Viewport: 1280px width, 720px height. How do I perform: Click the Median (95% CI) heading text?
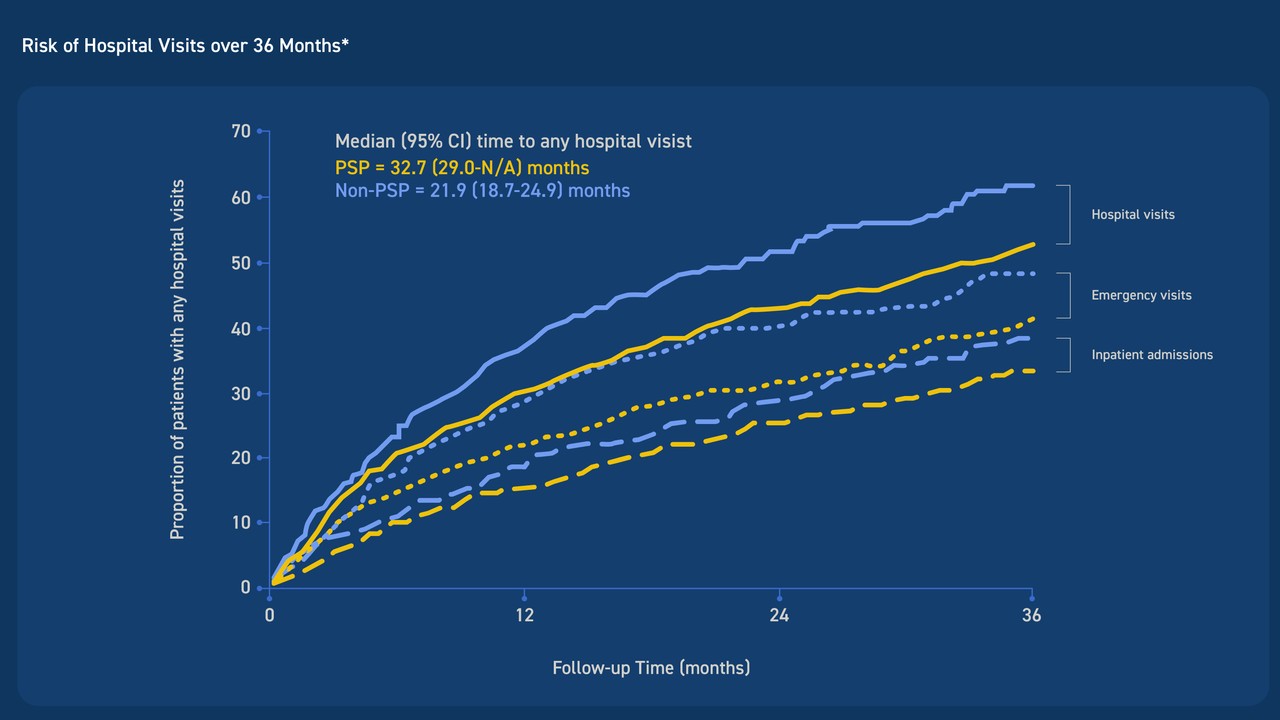click(x=513, y=141)
